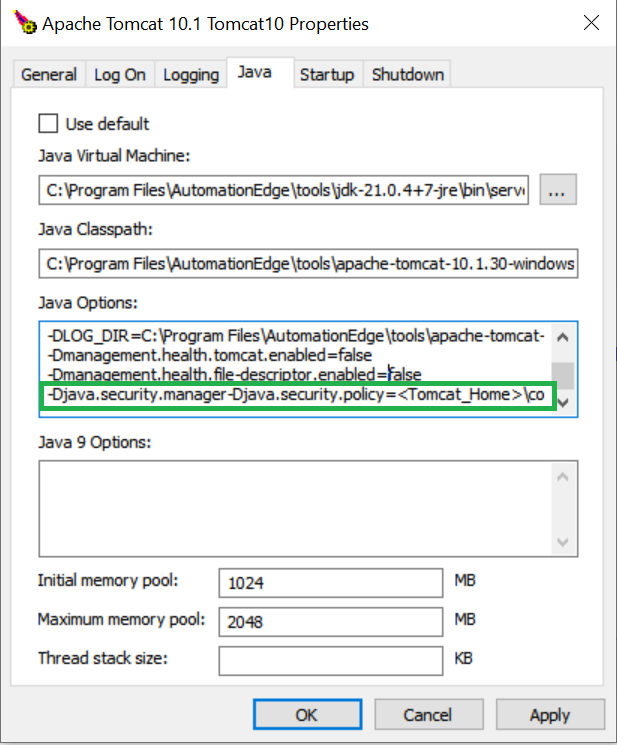Screen dimensions: 617x745
Task: Click the management.health.file-descriptor.enabled=false line
Action: 234,374
